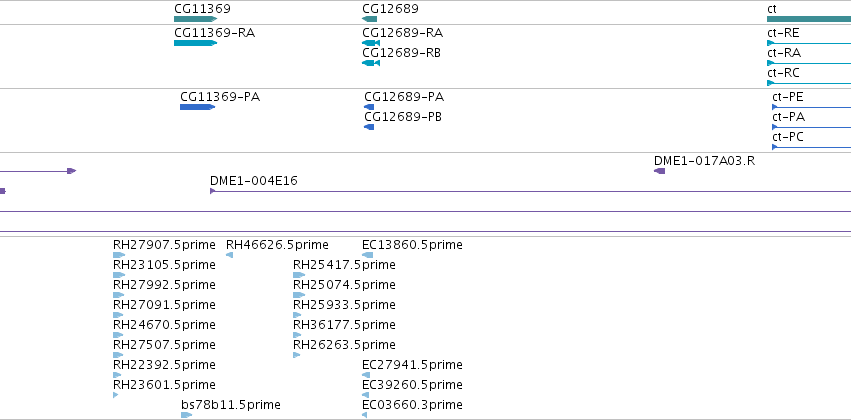851x420 pixels.
Task: Select the CG11369-RA transcript bar
Action: [195, 43]
